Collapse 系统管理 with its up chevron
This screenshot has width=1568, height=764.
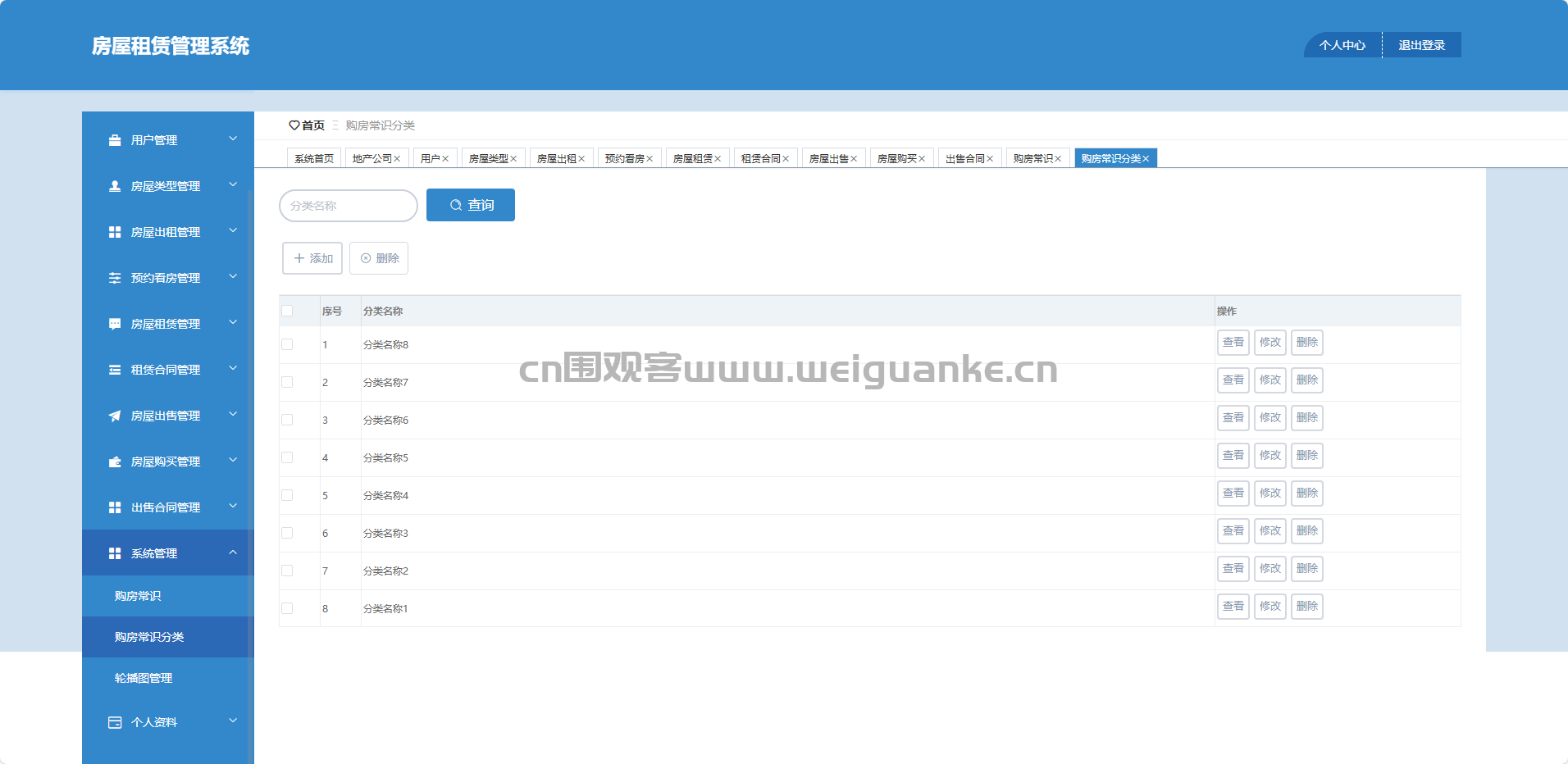tap(233, 552)
